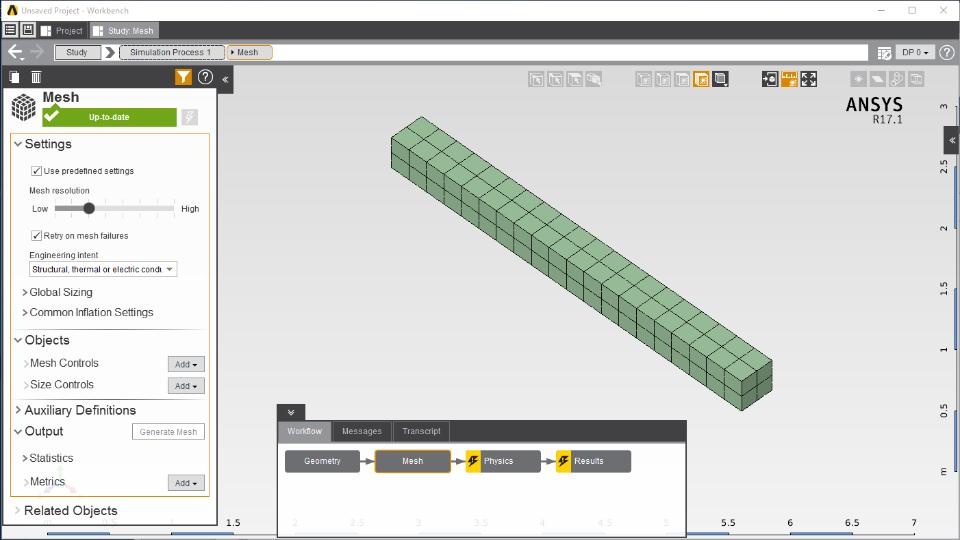Screen dimensions: 960x540
Task: Expand the Metrics item
Action: [x=26, y=482]
